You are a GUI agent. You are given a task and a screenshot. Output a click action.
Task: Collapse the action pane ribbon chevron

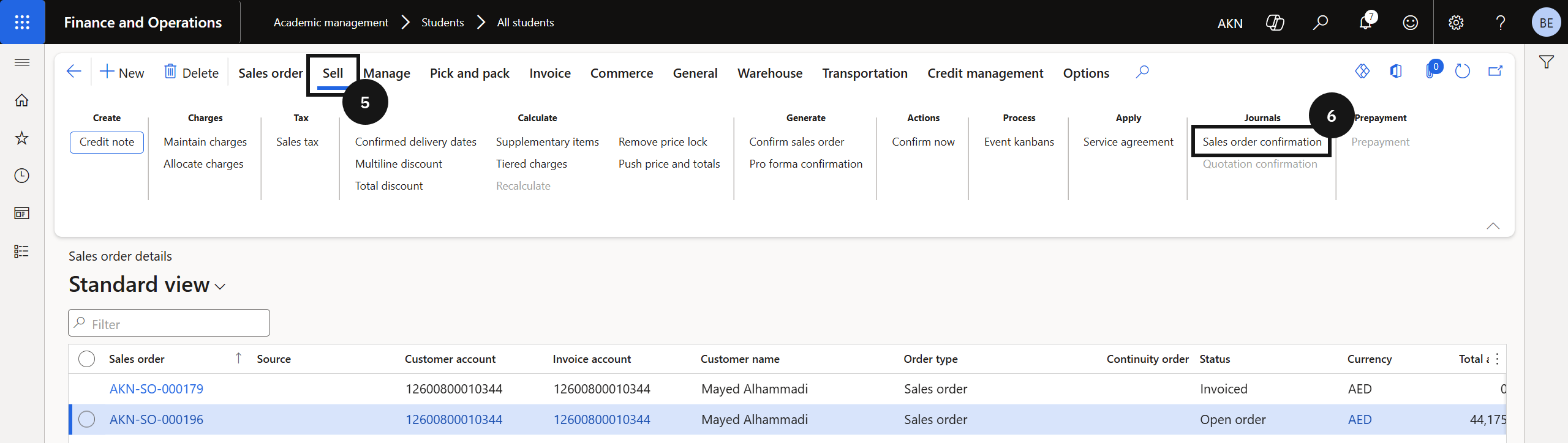point(1493,226)
